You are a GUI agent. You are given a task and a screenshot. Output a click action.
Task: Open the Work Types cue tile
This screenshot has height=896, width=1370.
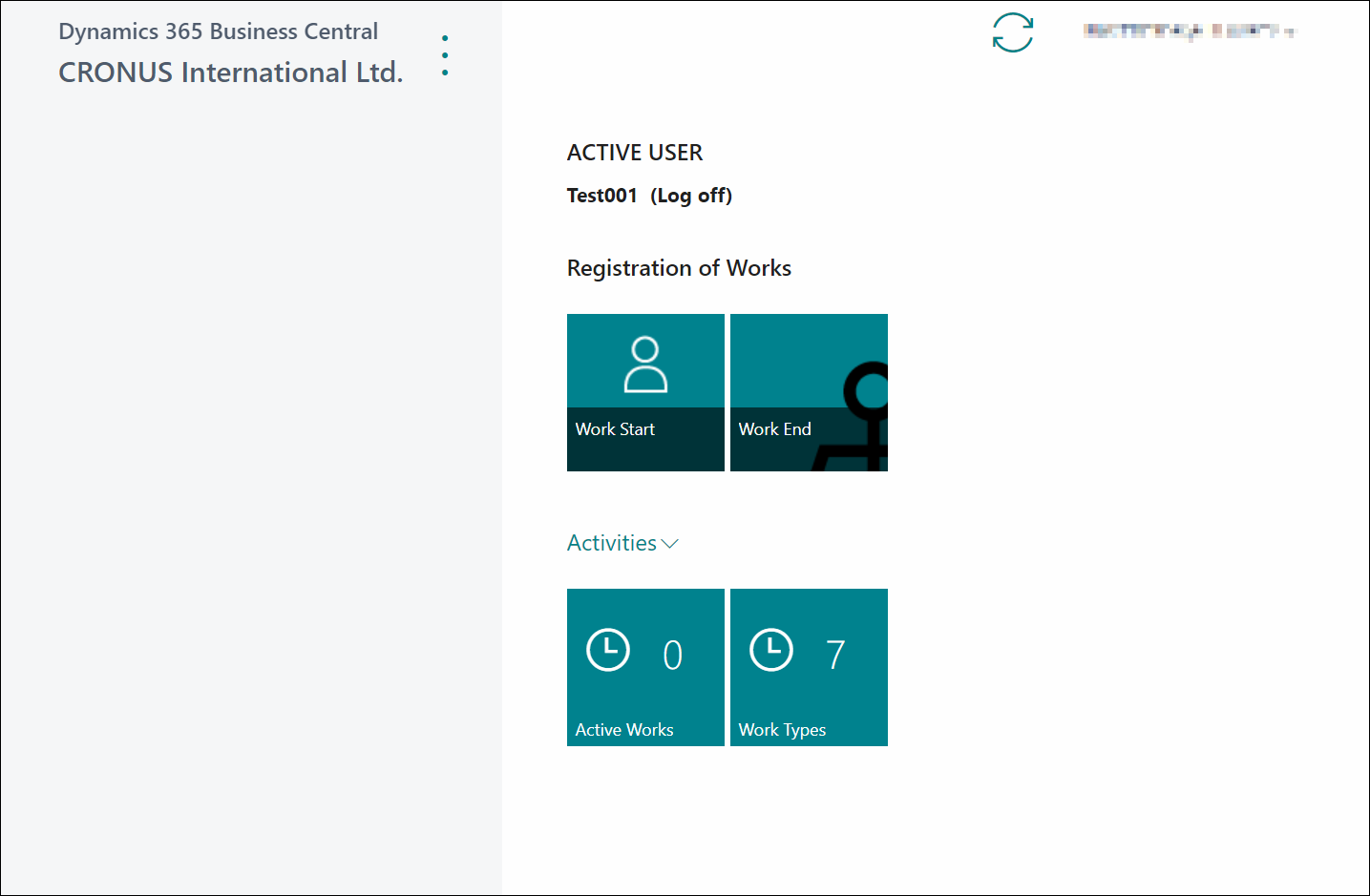pyautogui.click(x=809, y=667)
